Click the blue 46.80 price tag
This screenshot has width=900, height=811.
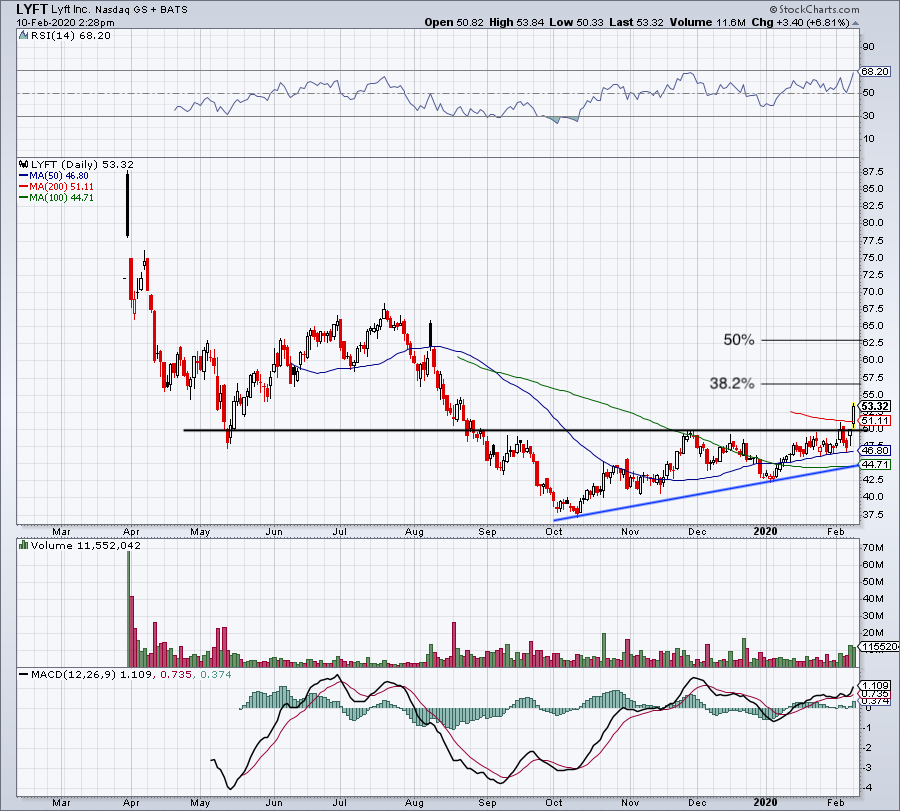pos(876,451)
